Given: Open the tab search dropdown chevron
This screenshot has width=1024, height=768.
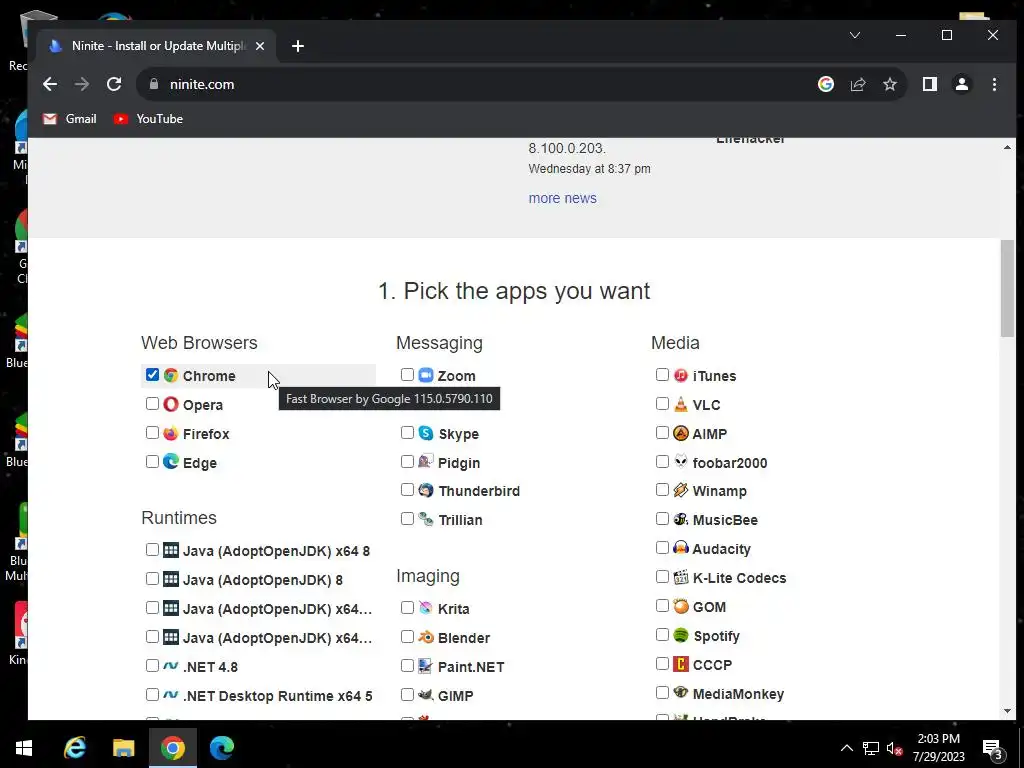Looking at the screenshot, I should (x=855, y=35).
